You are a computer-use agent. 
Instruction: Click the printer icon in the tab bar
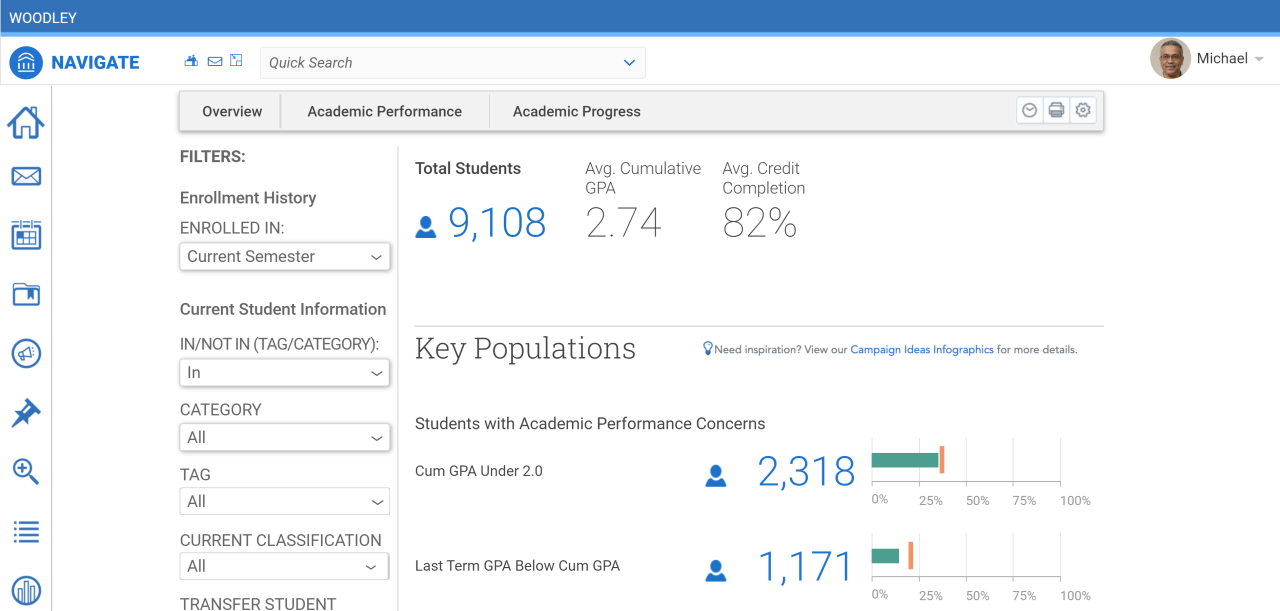(1056, 111)
